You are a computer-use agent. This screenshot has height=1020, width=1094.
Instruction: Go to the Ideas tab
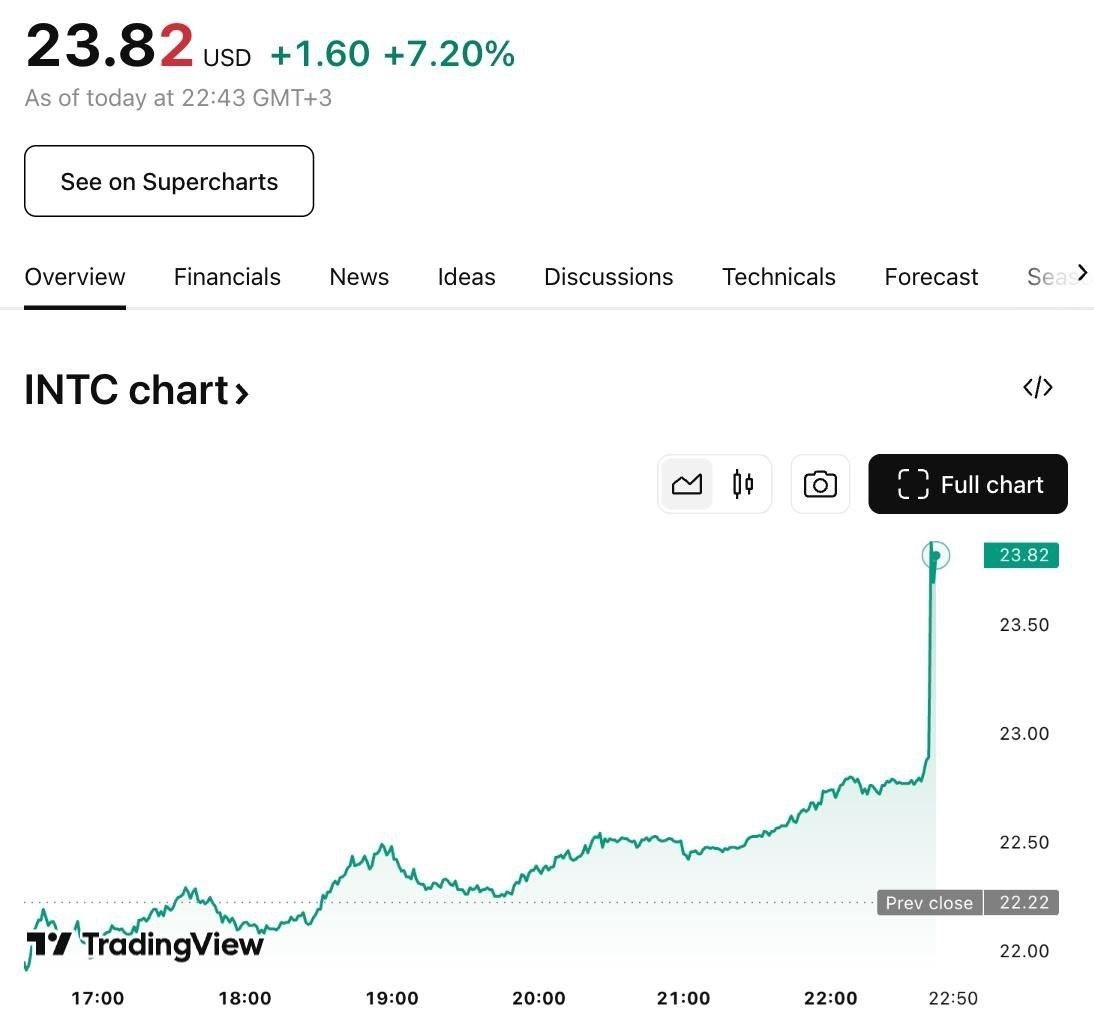(x=466, y=277)
